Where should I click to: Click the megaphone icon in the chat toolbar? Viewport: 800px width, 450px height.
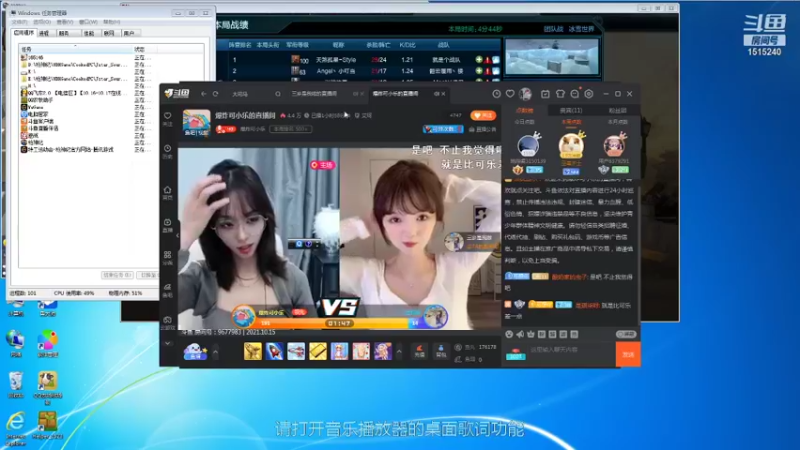[520, 334]
